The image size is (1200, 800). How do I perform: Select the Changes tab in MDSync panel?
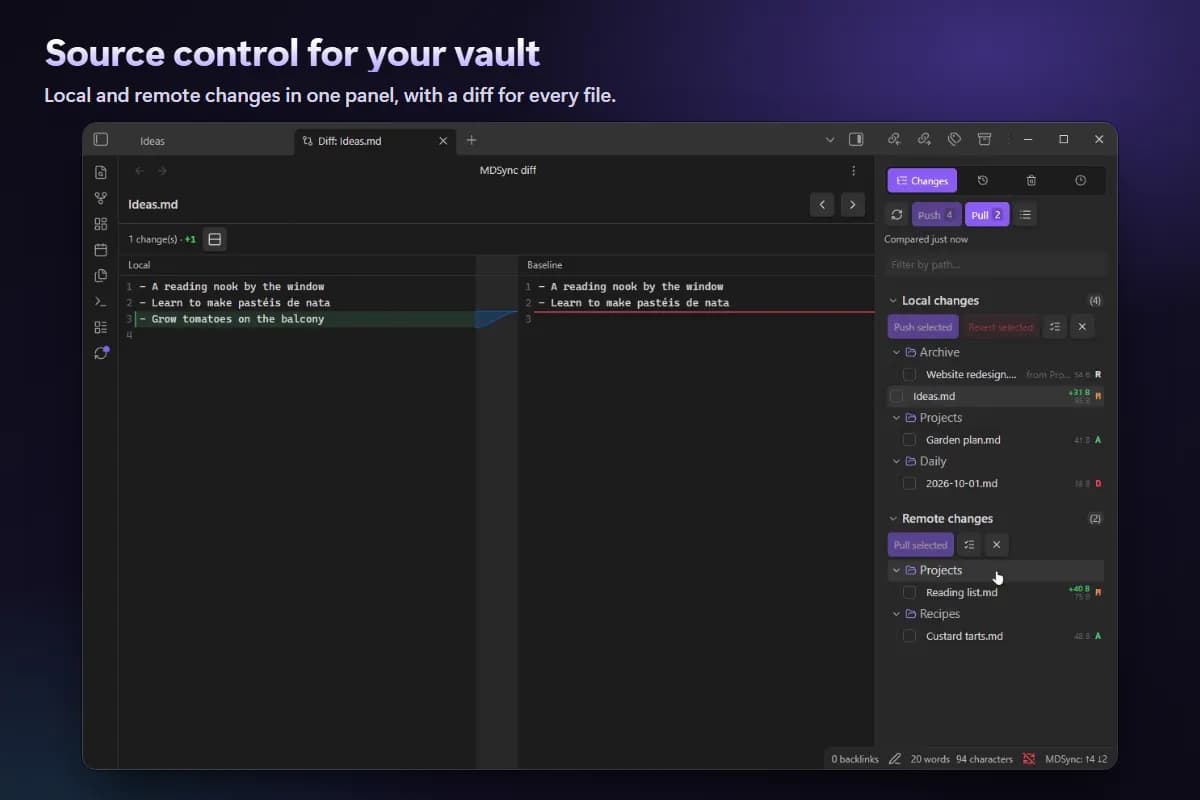click(922, 180)
